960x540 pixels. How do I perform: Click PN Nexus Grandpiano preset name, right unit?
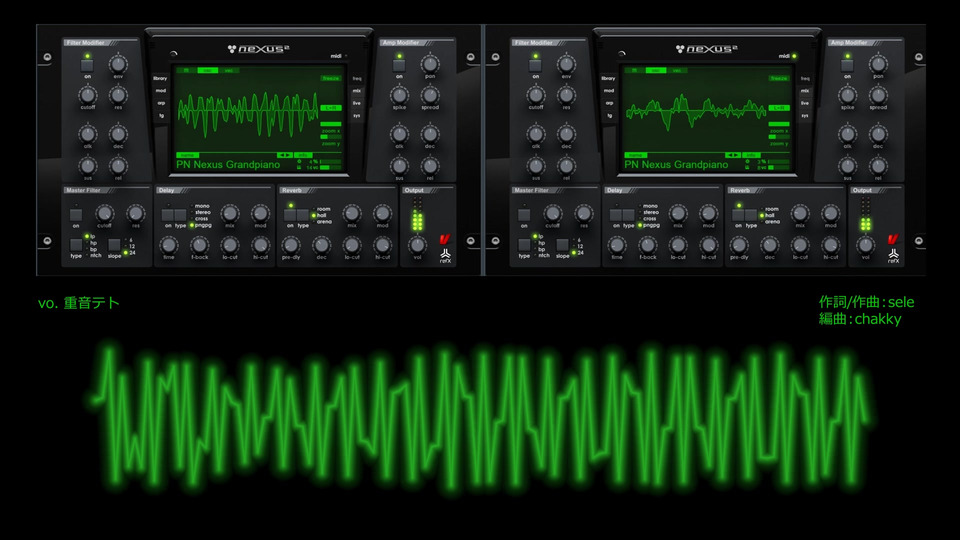677,165
